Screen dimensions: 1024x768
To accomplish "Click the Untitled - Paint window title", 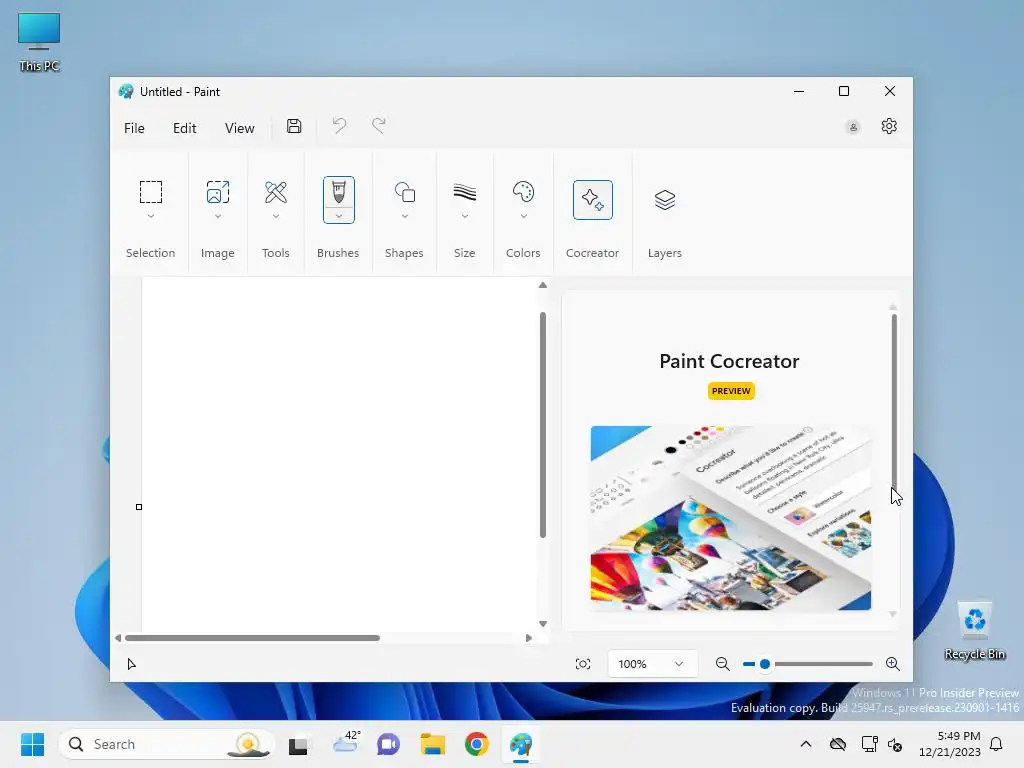I will [180, 91].
